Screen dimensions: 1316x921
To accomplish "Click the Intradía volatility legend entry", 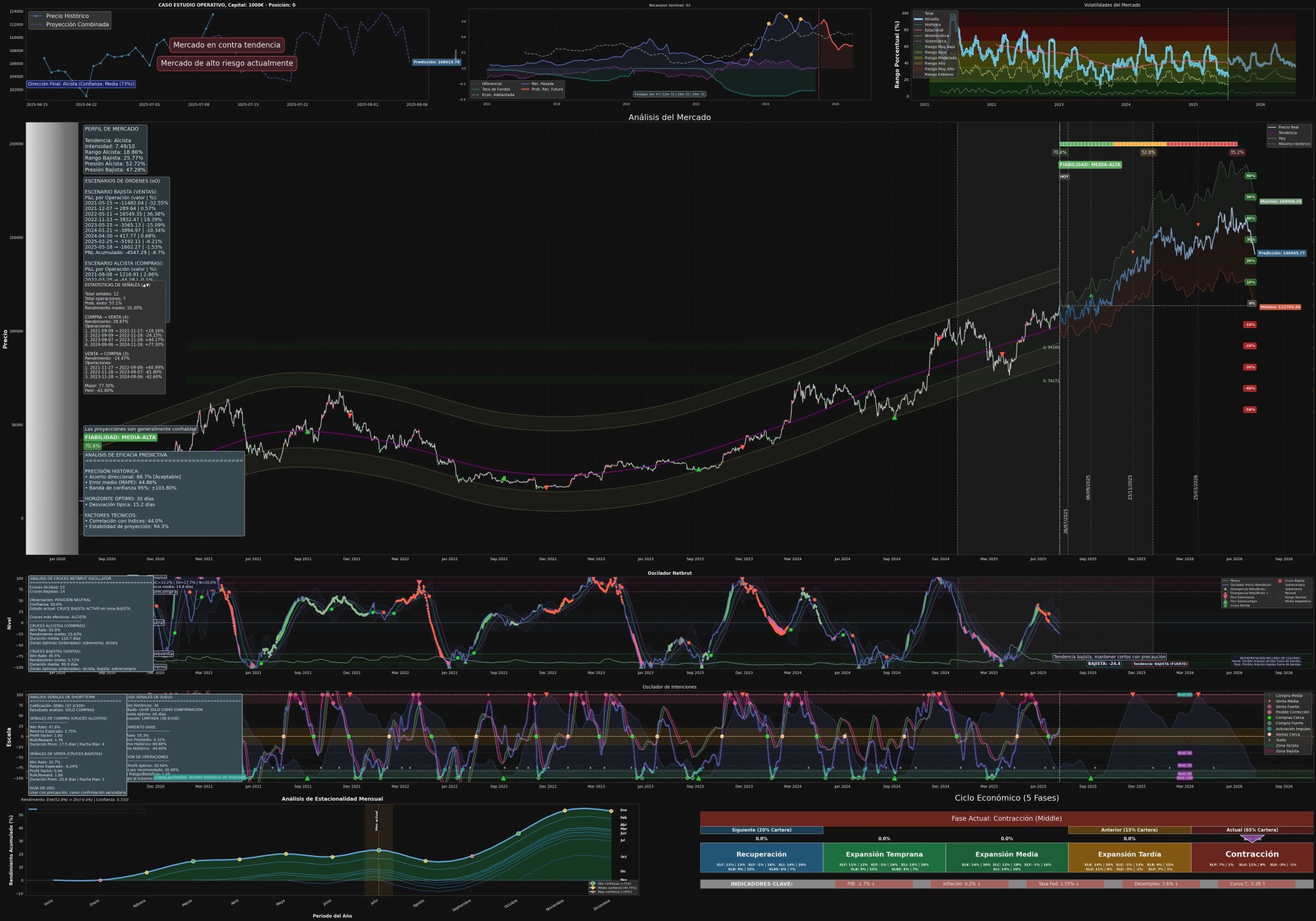I will click(931, 19).
